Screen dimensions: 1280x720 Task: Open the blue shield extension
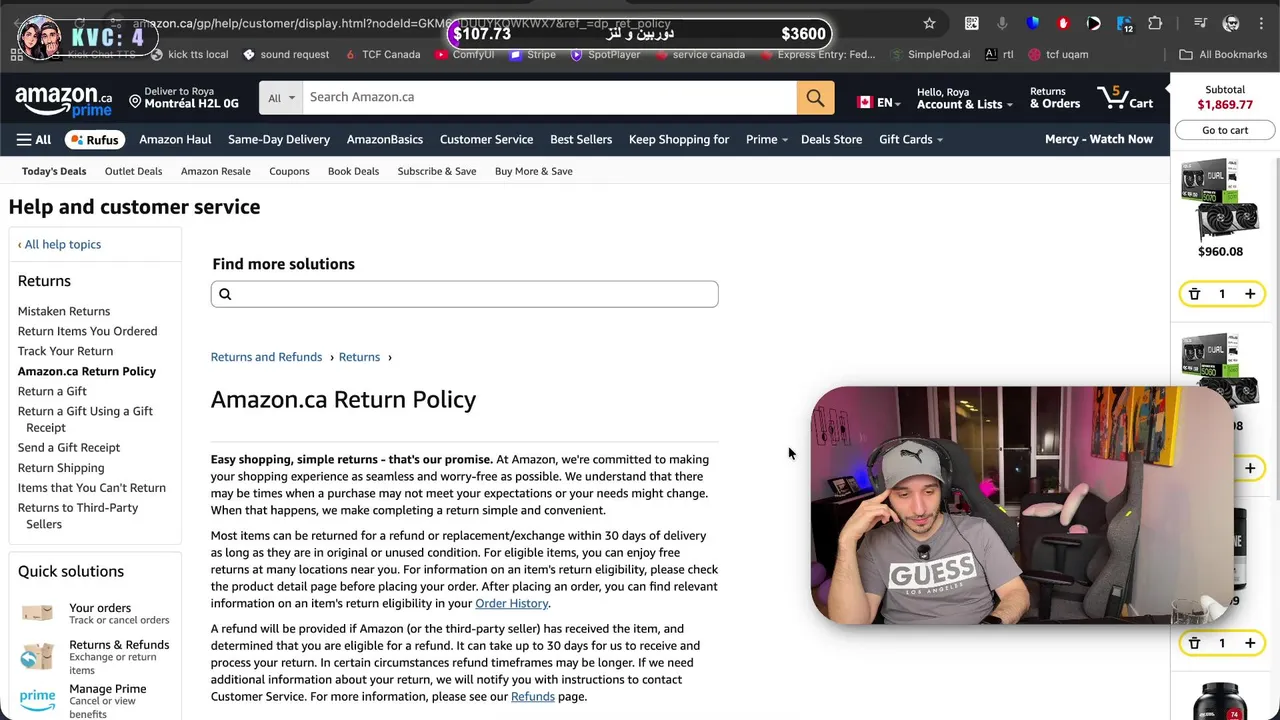[1033, 23]
